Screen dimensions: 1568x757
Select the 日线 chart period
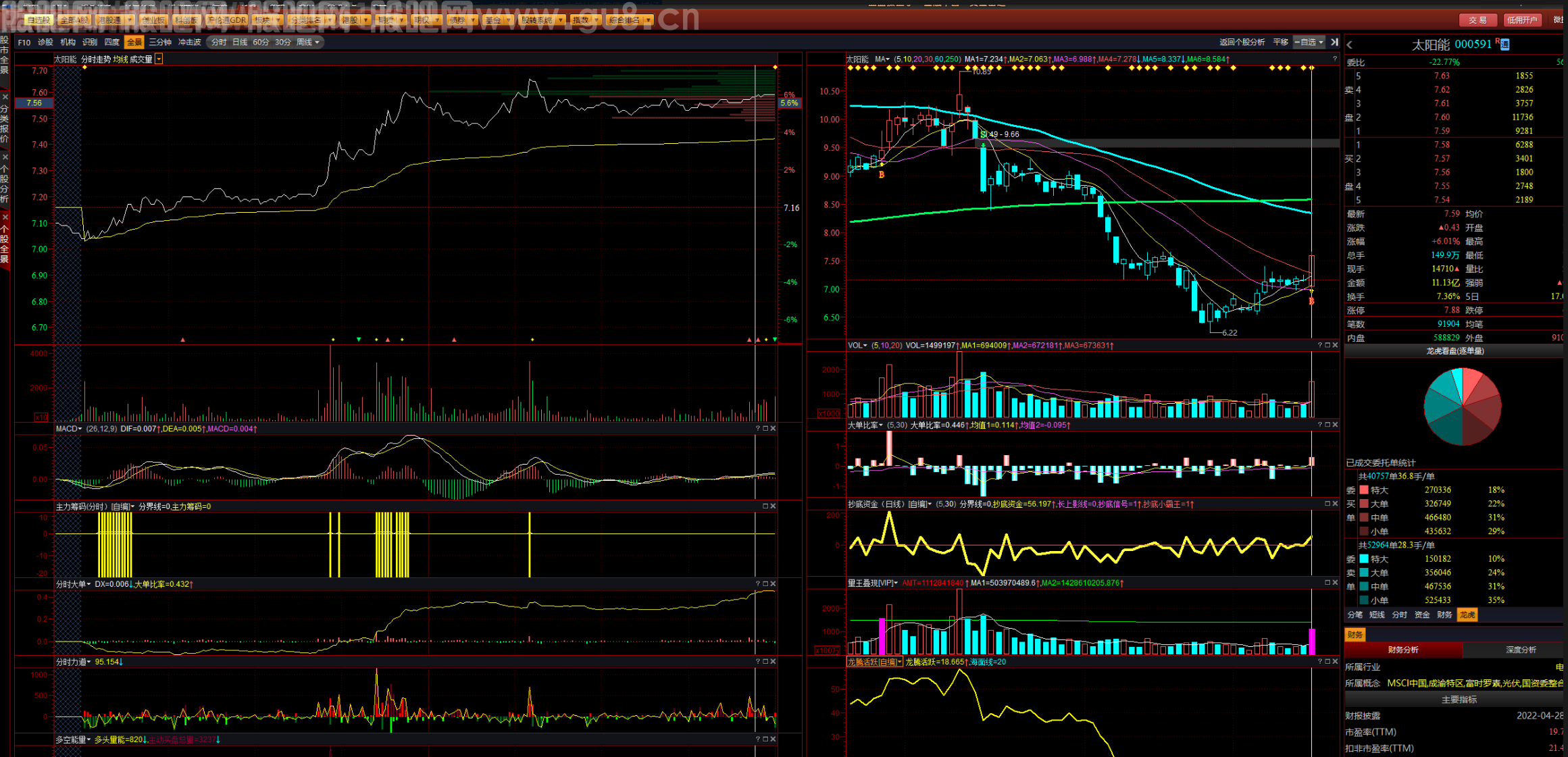240,43
